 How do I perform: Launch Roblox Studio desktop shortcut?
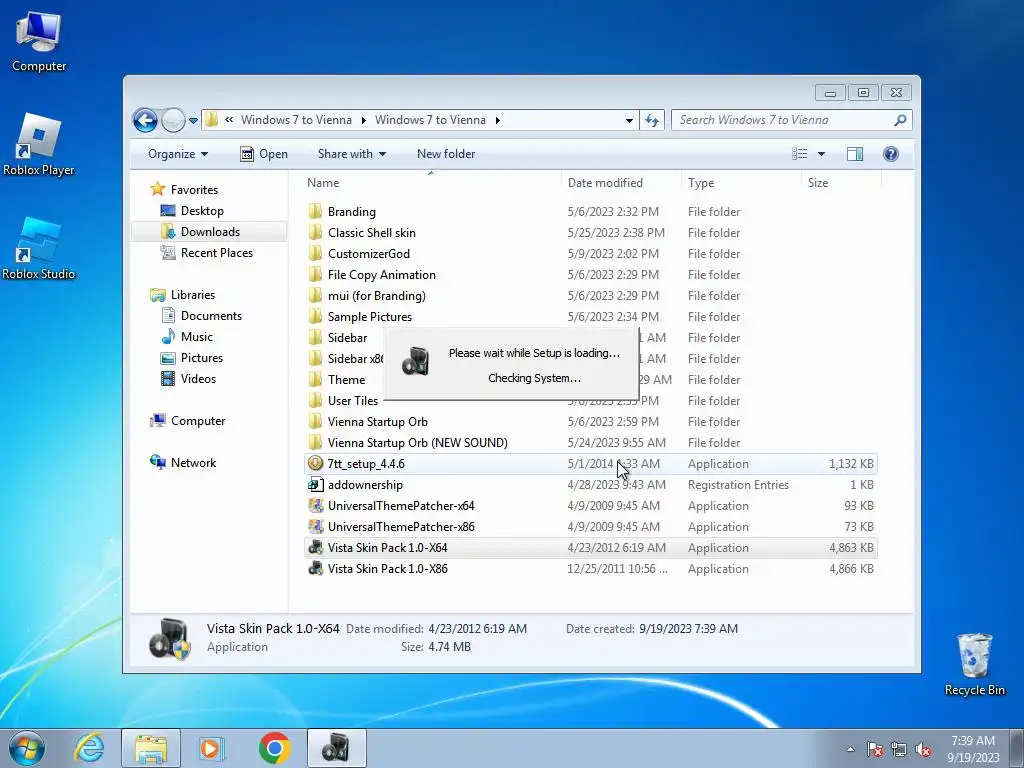tap(39, 249)
